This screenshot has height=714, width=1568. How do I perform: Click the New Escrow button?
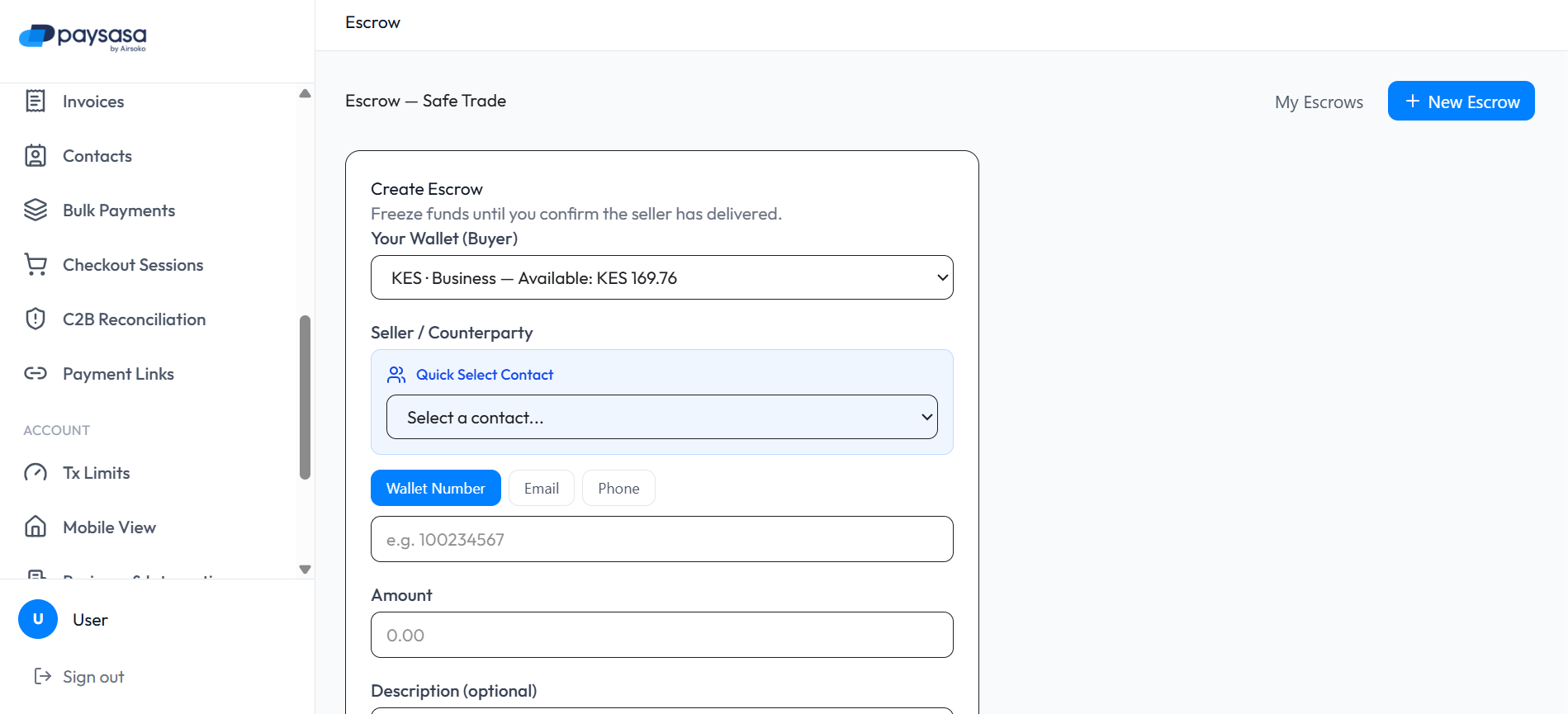(x=1461, y=101)
